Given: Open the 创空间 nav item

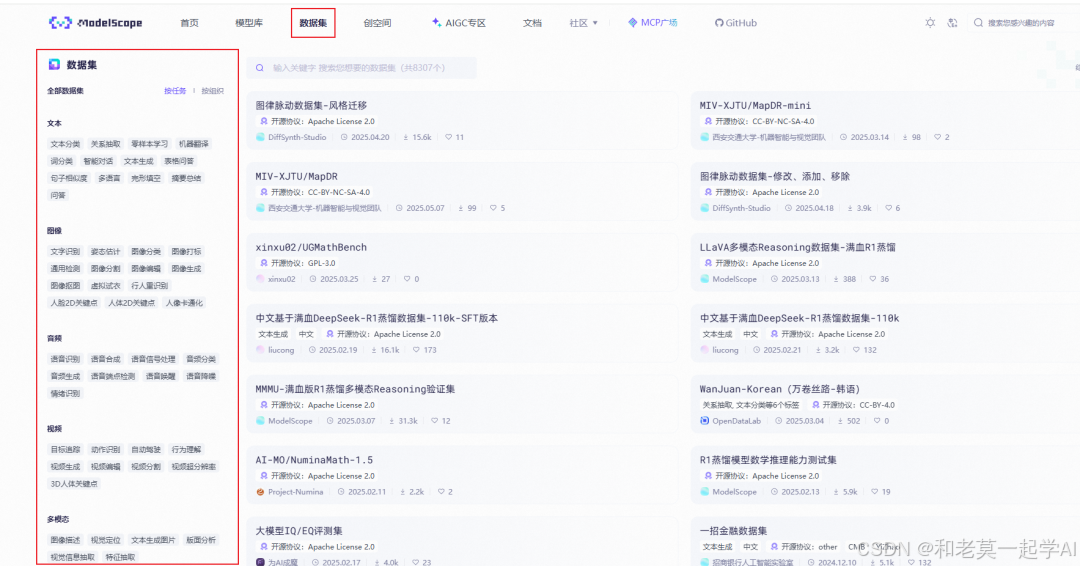Looking at the screenshot, I should pos(377,23).
